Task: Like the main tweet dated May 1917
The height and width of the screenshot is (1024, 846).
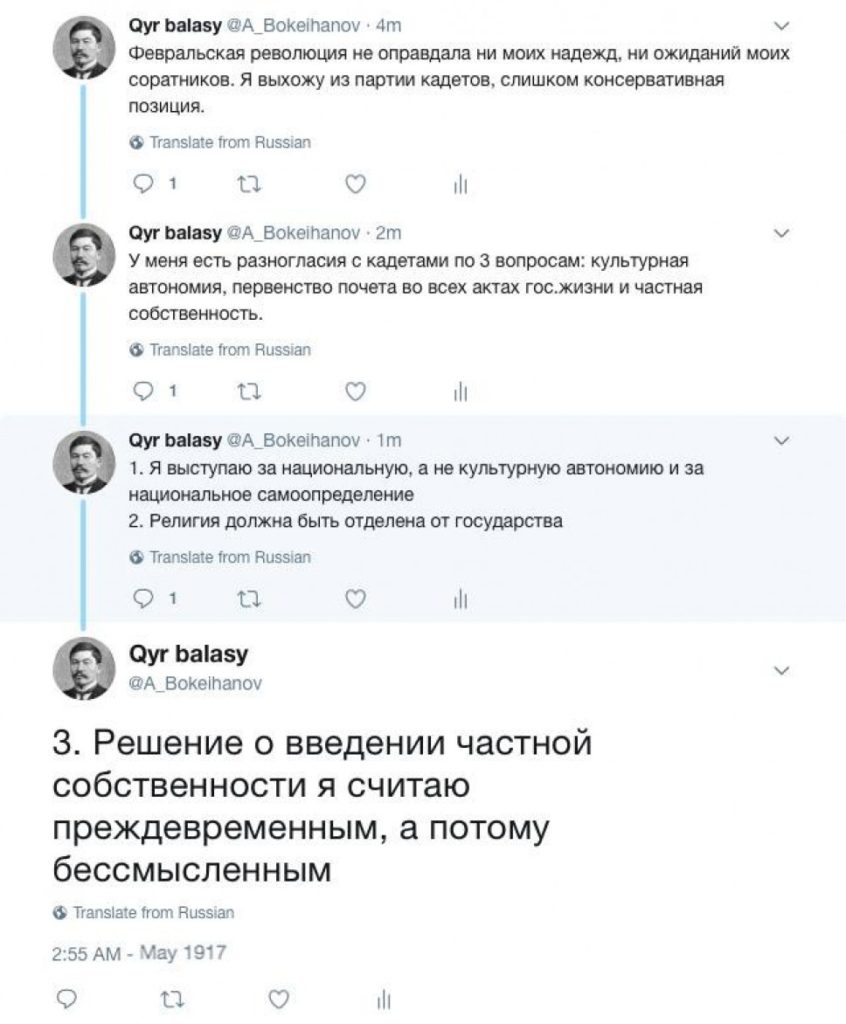Action: [278, 997]
